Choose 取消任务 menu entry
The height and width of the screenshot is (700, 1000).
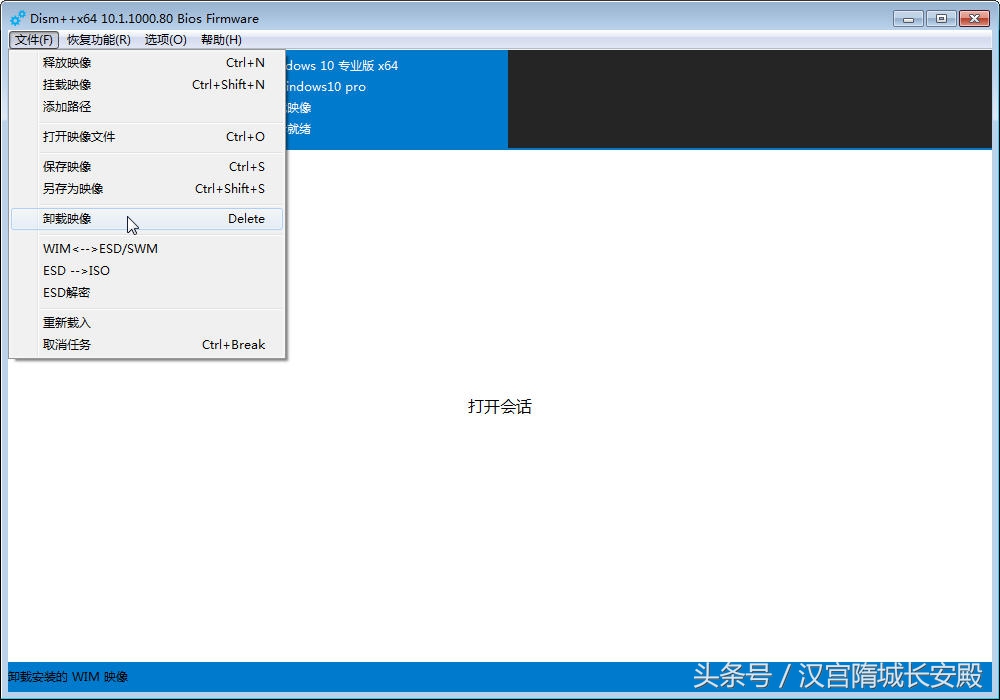point(147,344)
